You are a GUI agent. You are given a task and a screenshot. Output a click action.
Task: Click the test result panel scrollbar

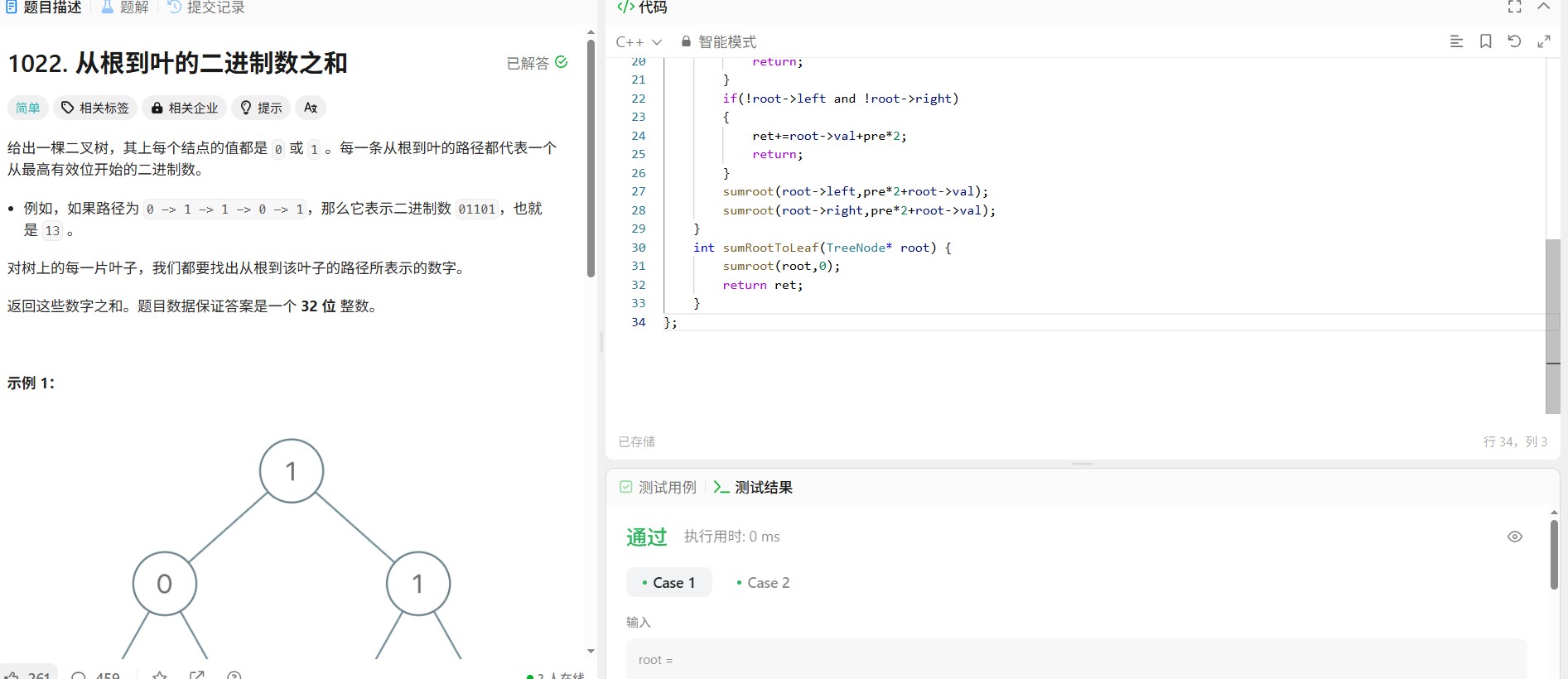(x=1554, y=555)
